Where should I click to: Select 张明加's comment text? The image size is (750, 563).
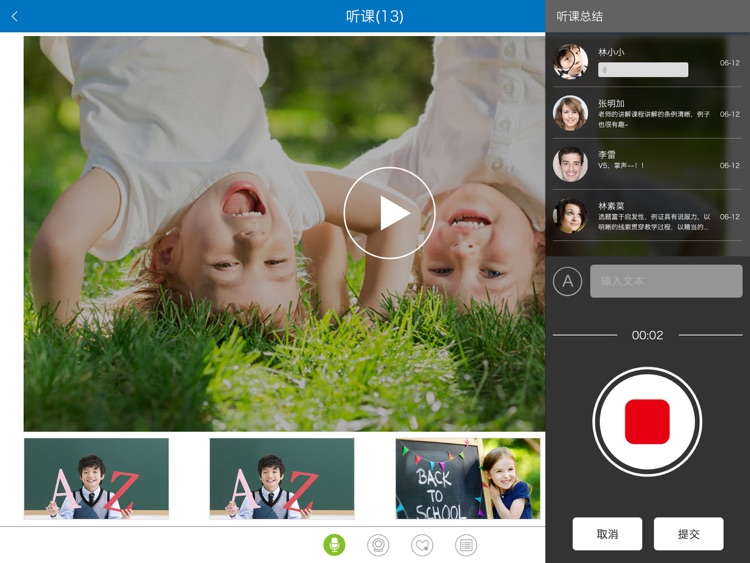(653, 119)
